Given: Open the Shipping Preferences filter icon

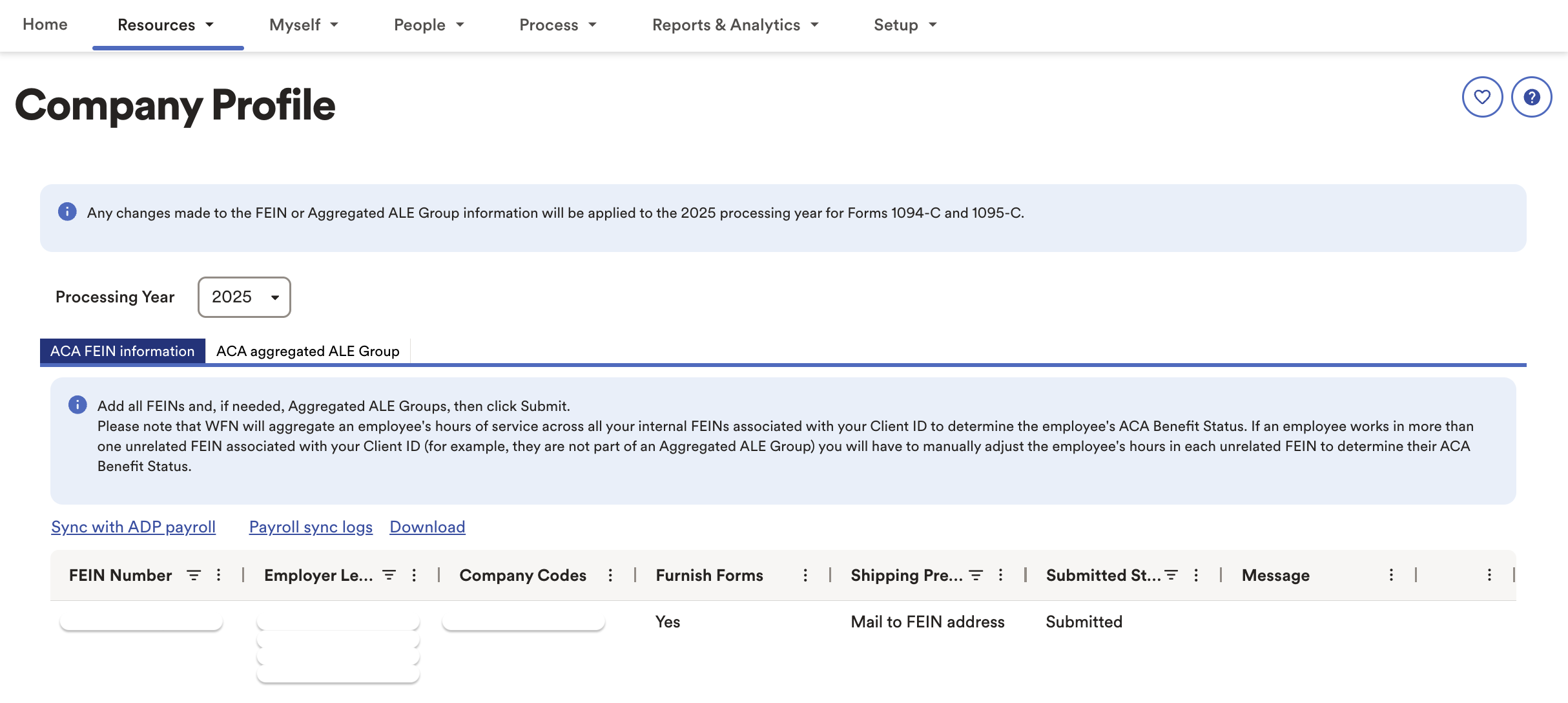Looking at the screenshot, I should (x=976, y=575).
